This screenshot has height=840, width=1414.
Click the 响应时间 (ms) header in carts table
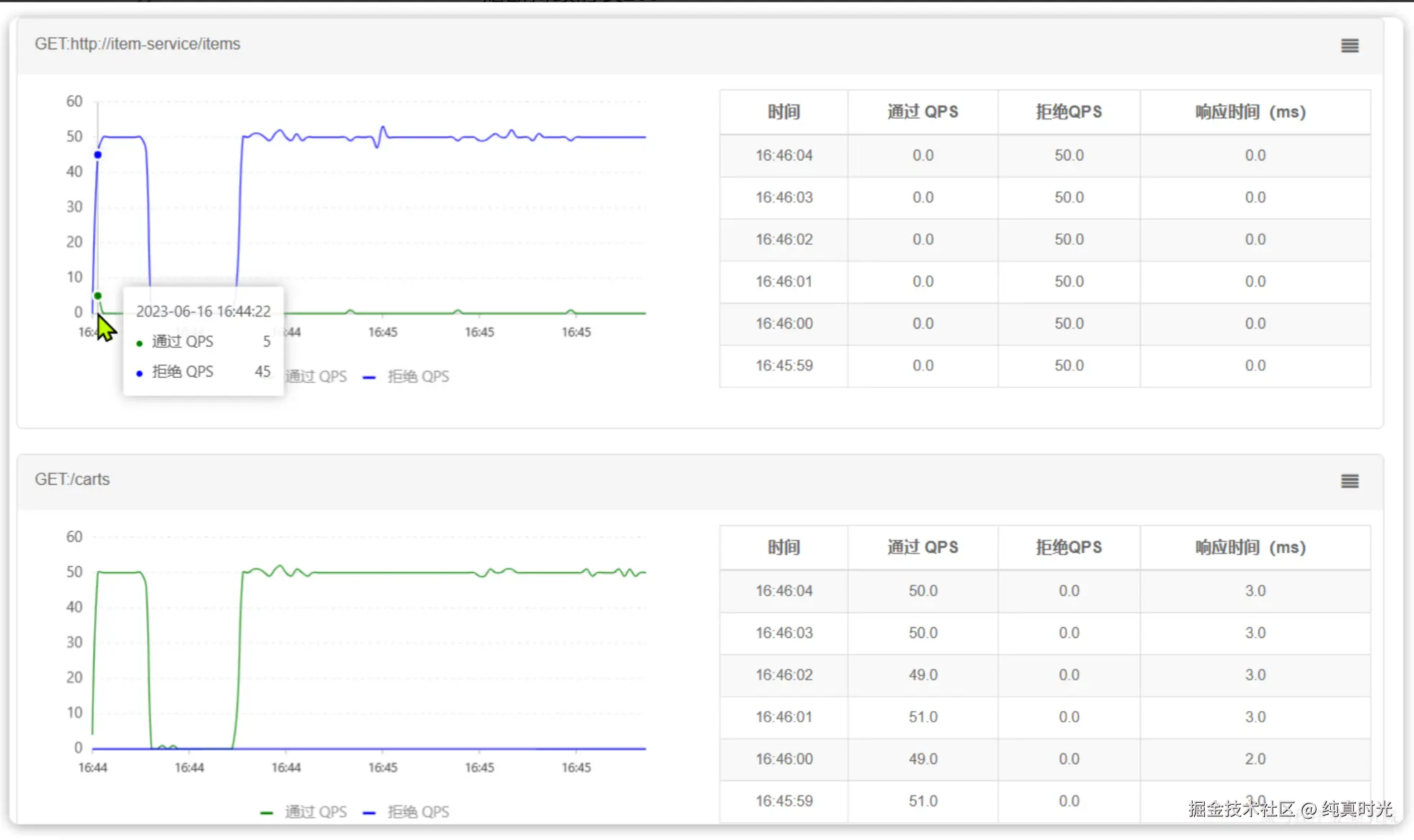tap(1255, 547)
